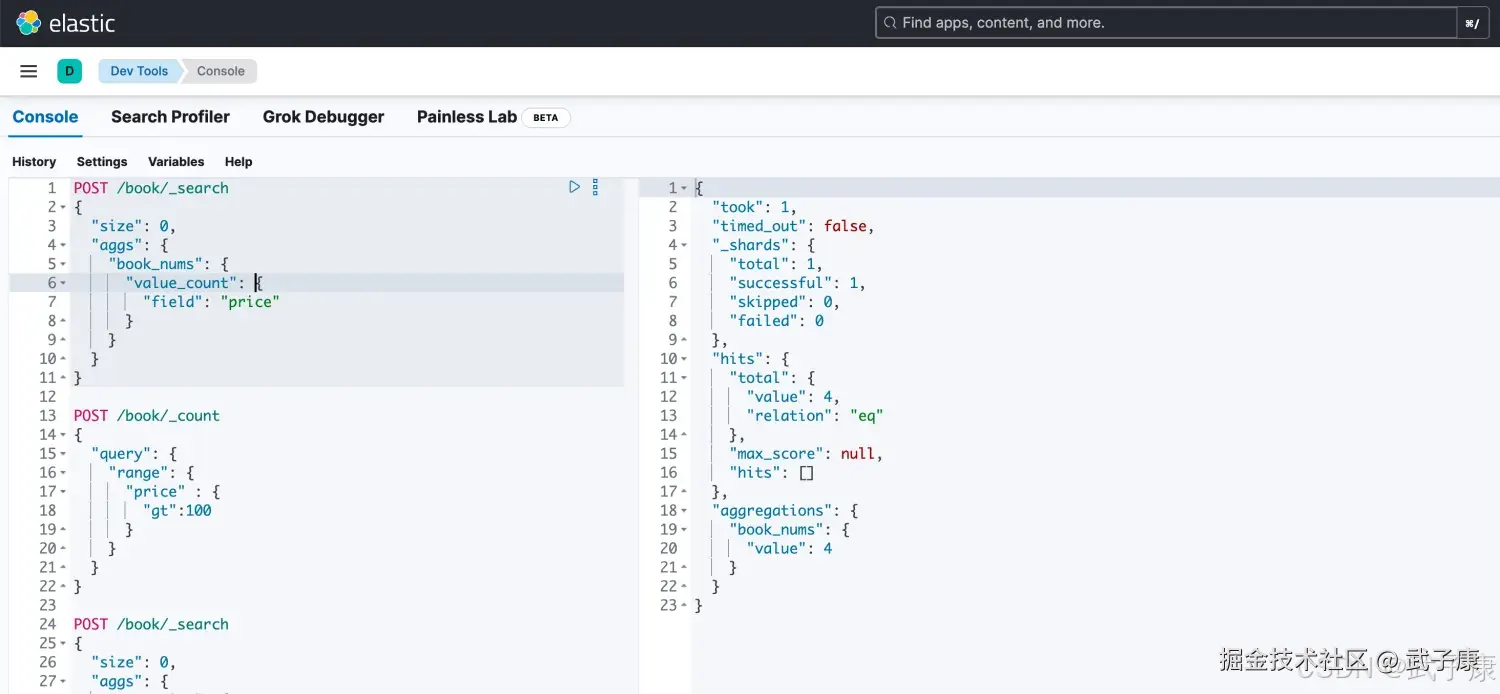1500x694 pixels.
Task: Collapse the fold arrow at editor line 2
Action: pos(64,207)
